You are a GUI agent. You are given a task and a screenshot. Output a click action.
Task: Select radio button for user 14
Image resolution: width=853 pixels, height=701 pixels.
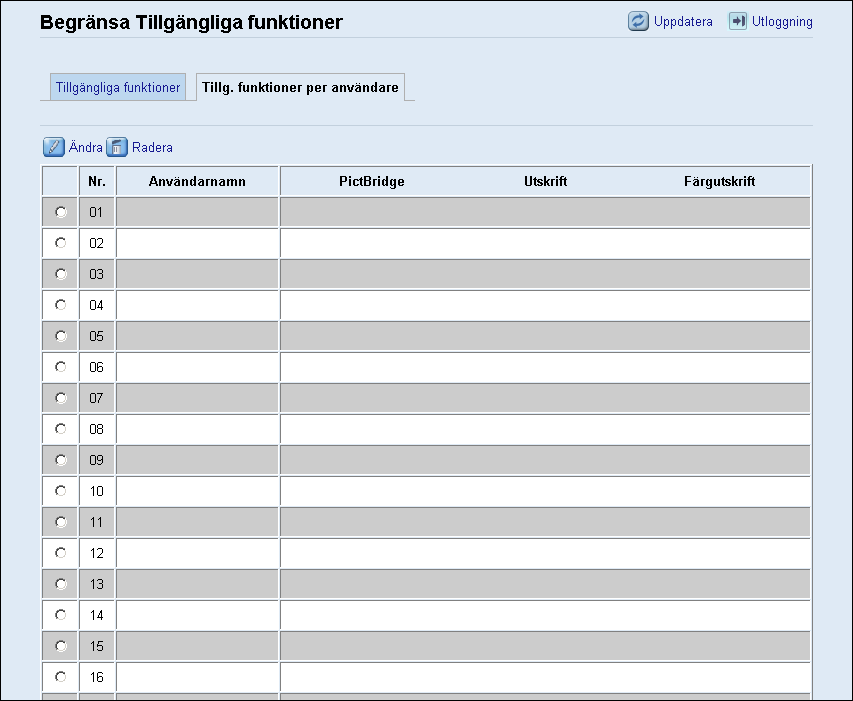(60, 615)
